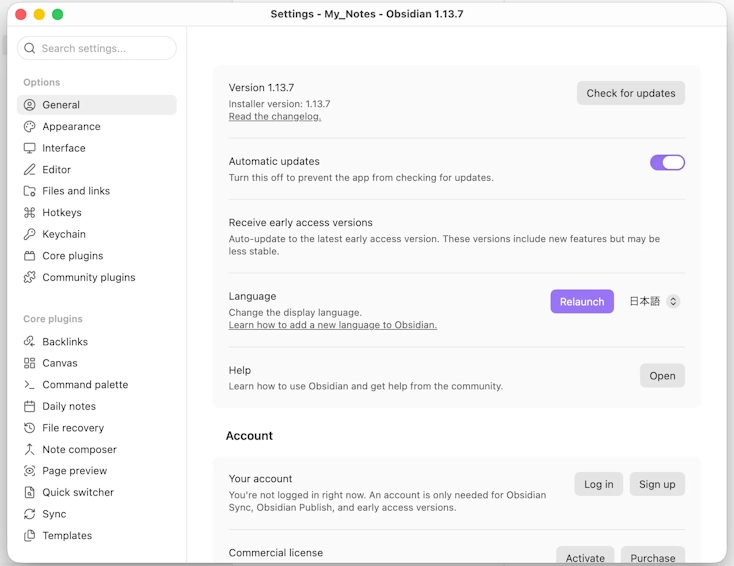Open Core plugins under Options

tap(97, 256)
